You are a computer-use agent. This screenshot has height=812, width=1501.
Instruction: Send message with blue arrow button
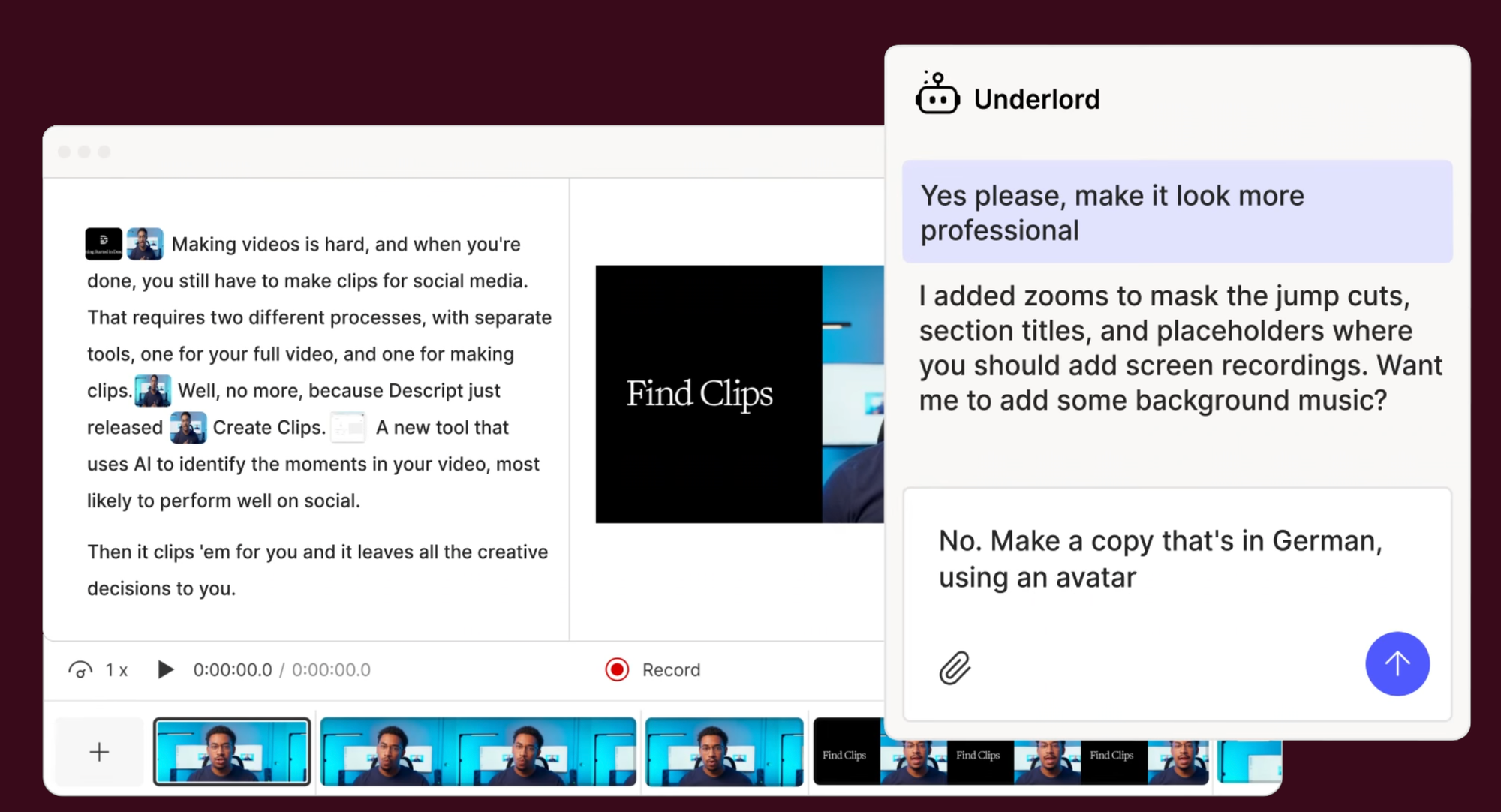click(1397, 663)
